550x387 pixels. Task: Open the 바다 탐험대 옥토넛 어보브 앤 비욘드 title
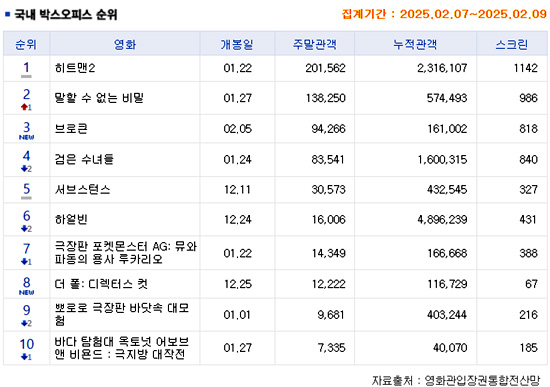click(122, 348)
